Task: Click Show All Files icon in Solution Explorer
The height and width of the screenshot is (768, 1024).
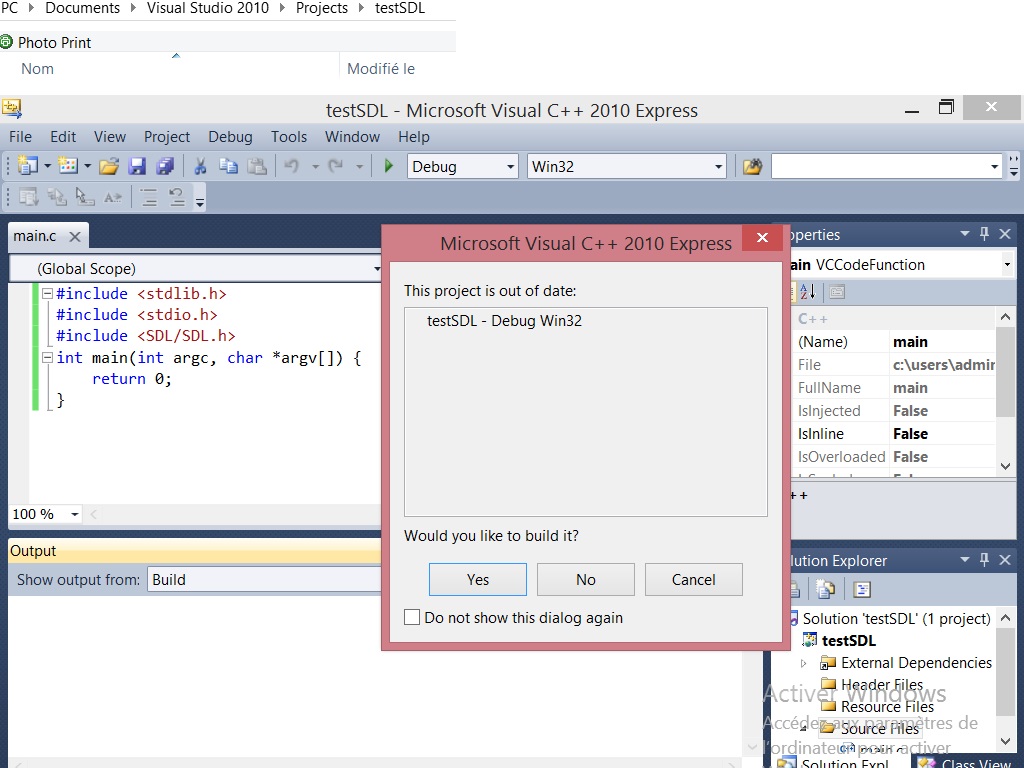Action: point(825,590)
